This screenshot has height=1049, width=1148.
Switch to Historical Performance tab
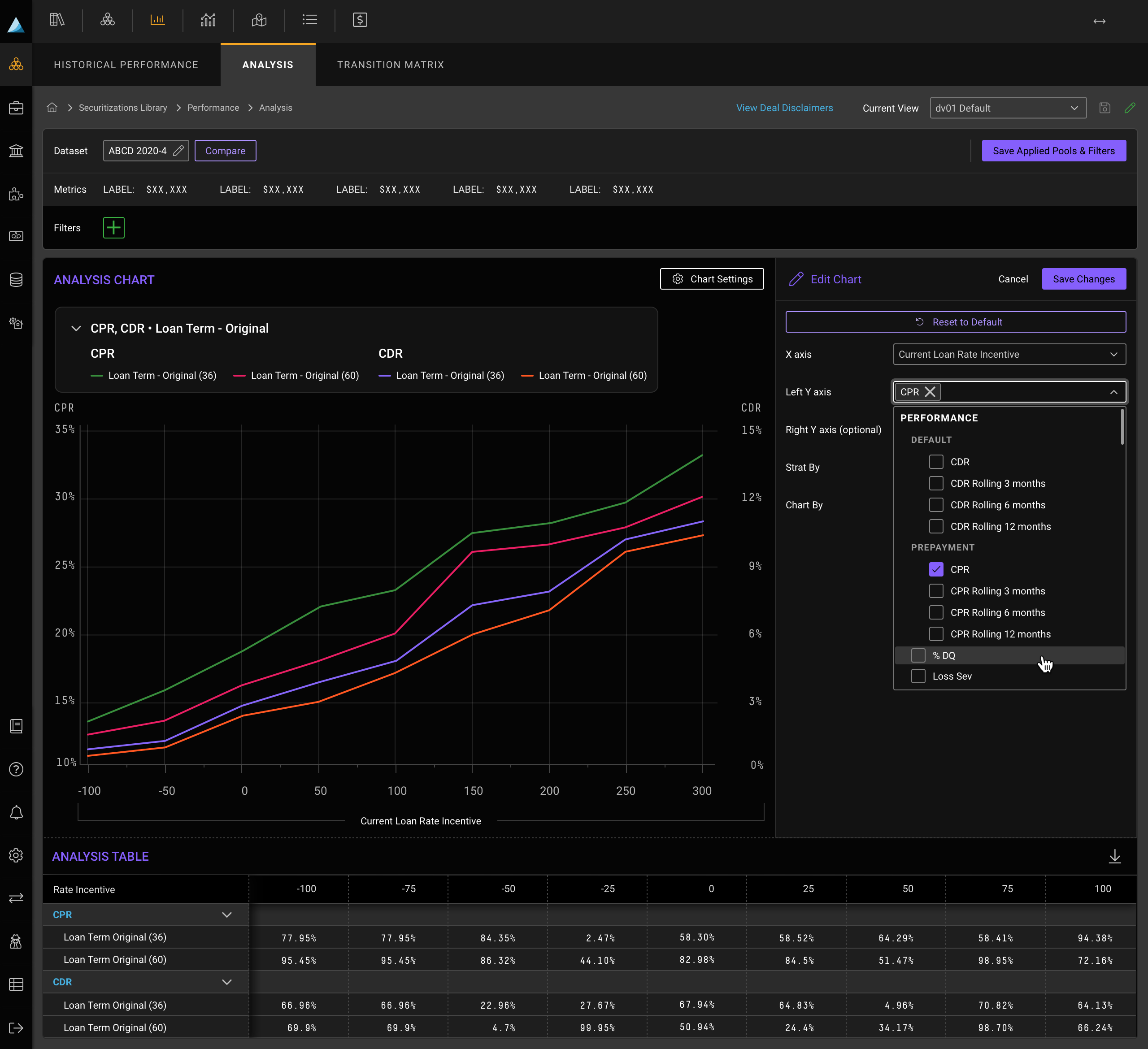(x=126, y=65)
